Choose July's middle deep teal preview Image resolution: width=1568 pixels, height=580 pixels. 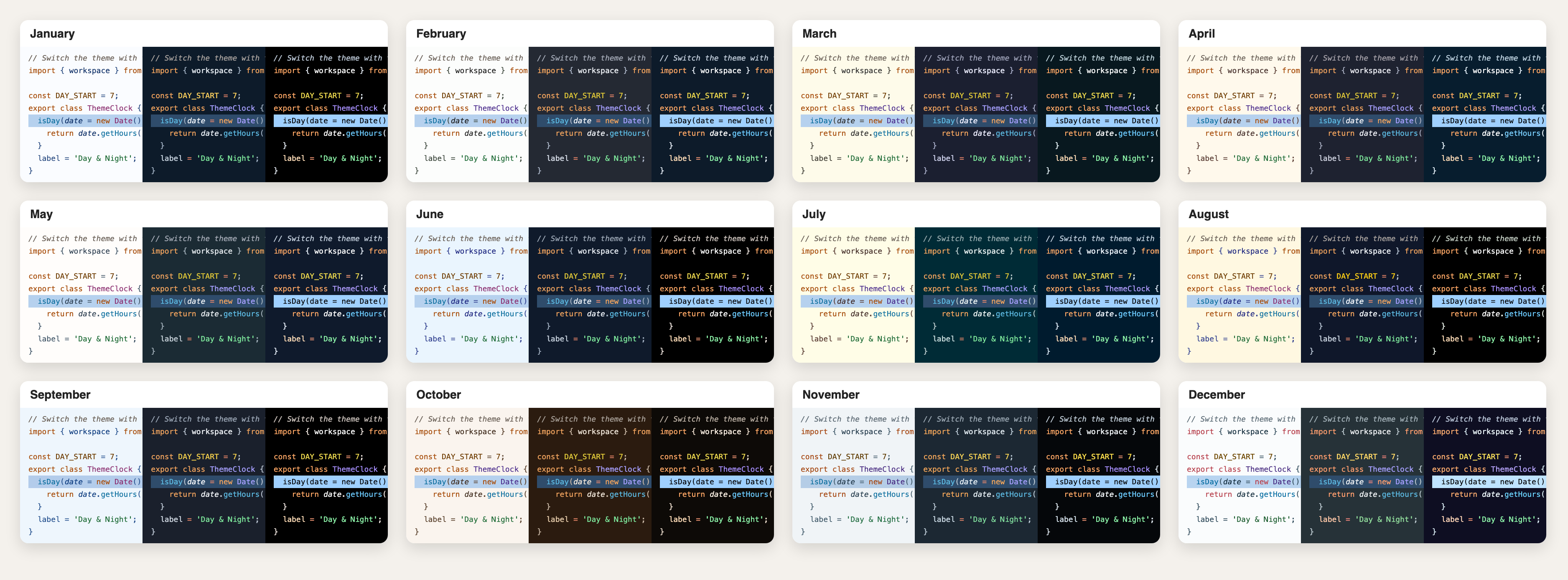tap(976, 295)
